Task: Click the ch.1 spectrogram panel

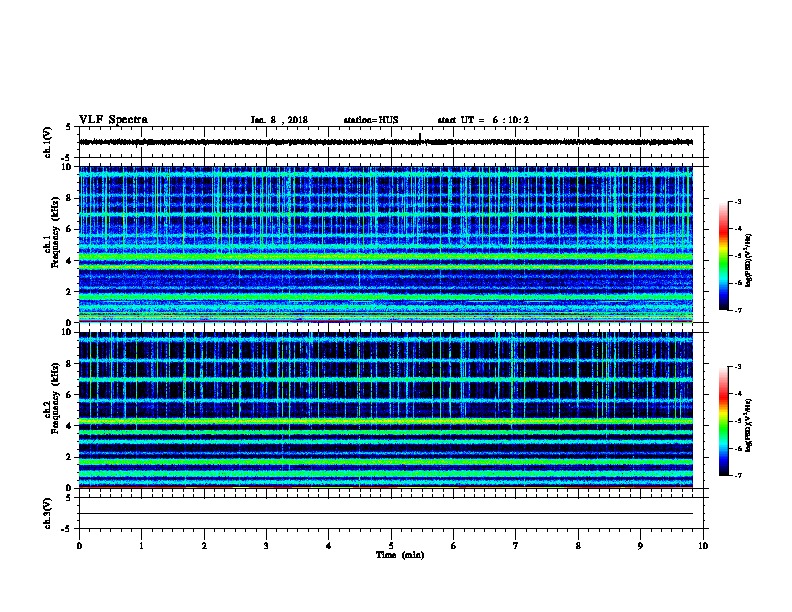Action: [x=386, y=244]
